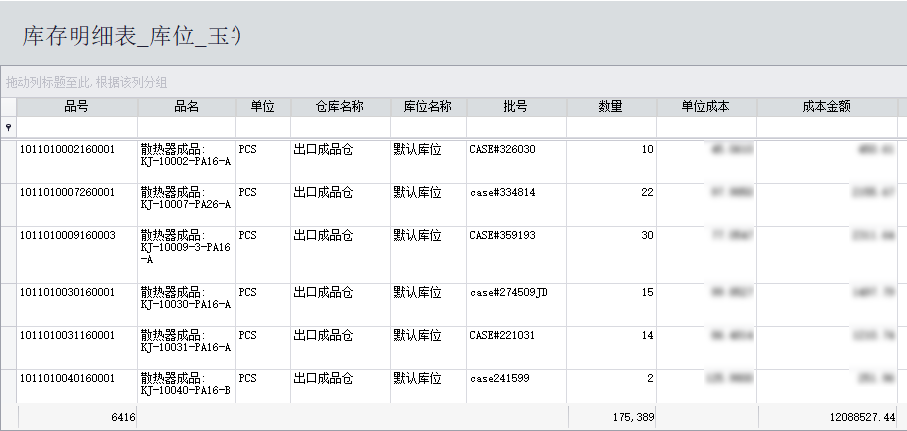Image resolution: width=907 pixels, height=431 pixels.
Task: Click the filter field under 数量
Action: point(611,127)
